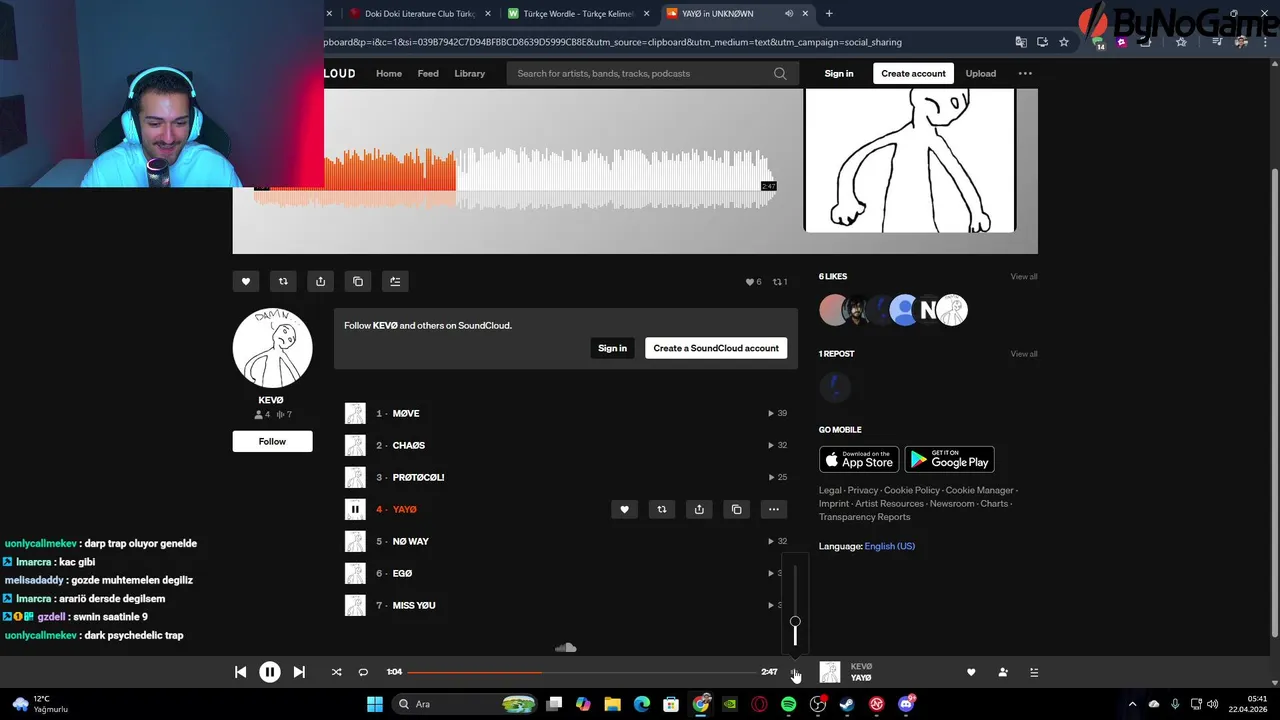Open Discord from the taskbar
Image resolution: width=1280 pixels, height=720 pixels.
pos(906,704)
